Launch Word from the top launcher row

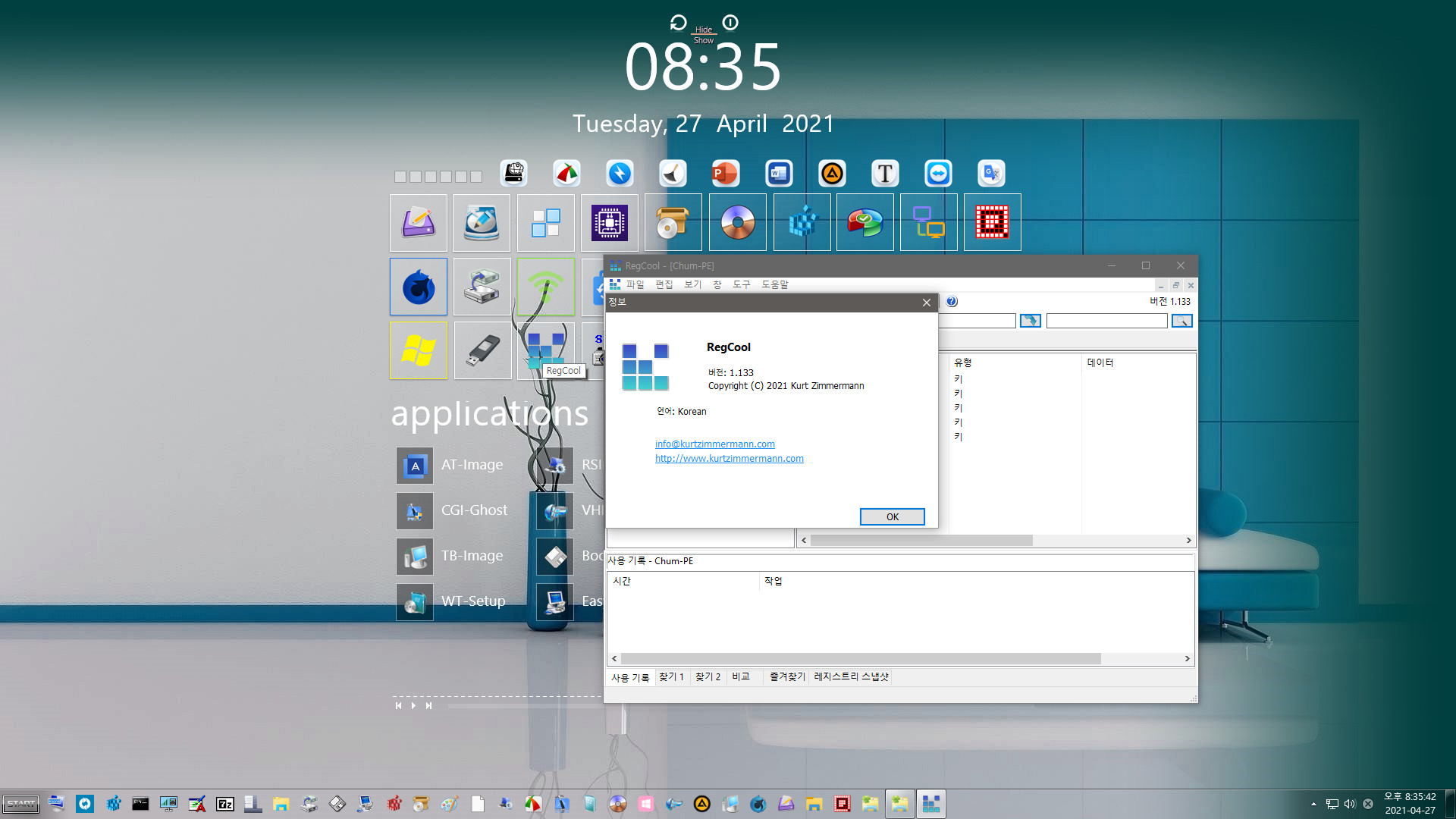[779, 174]
